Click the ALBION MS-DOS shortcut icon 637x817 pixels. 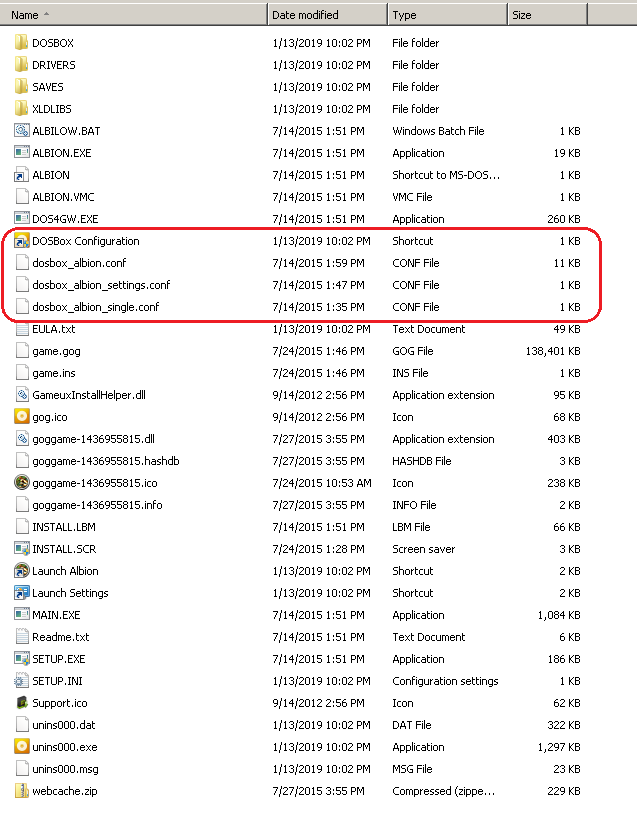pyautogui.click(x=21, y=175)
